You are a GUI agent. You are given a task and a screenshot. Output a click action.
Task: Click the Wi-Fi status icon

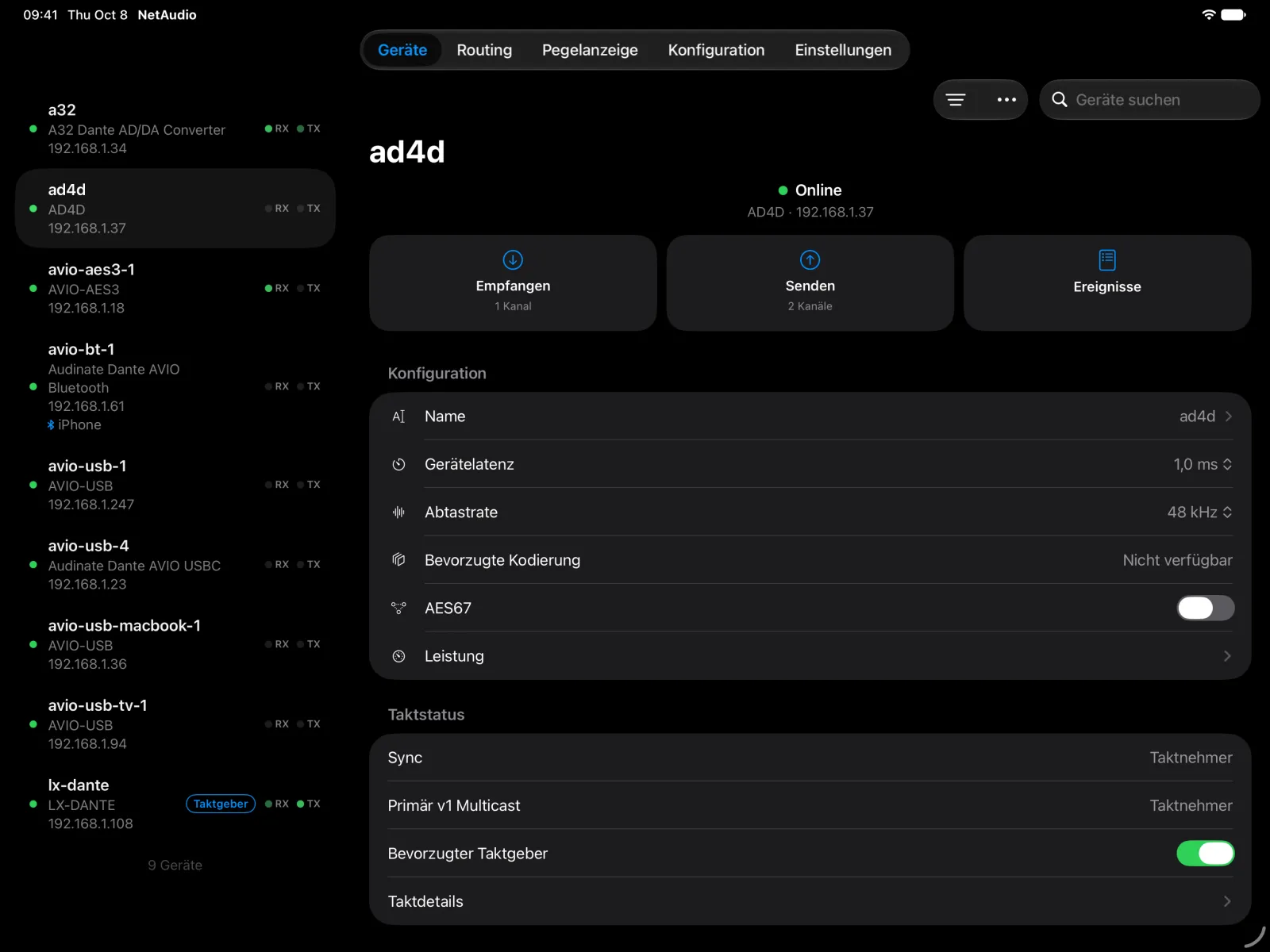pyautogui.click(x=1209, y=14)
